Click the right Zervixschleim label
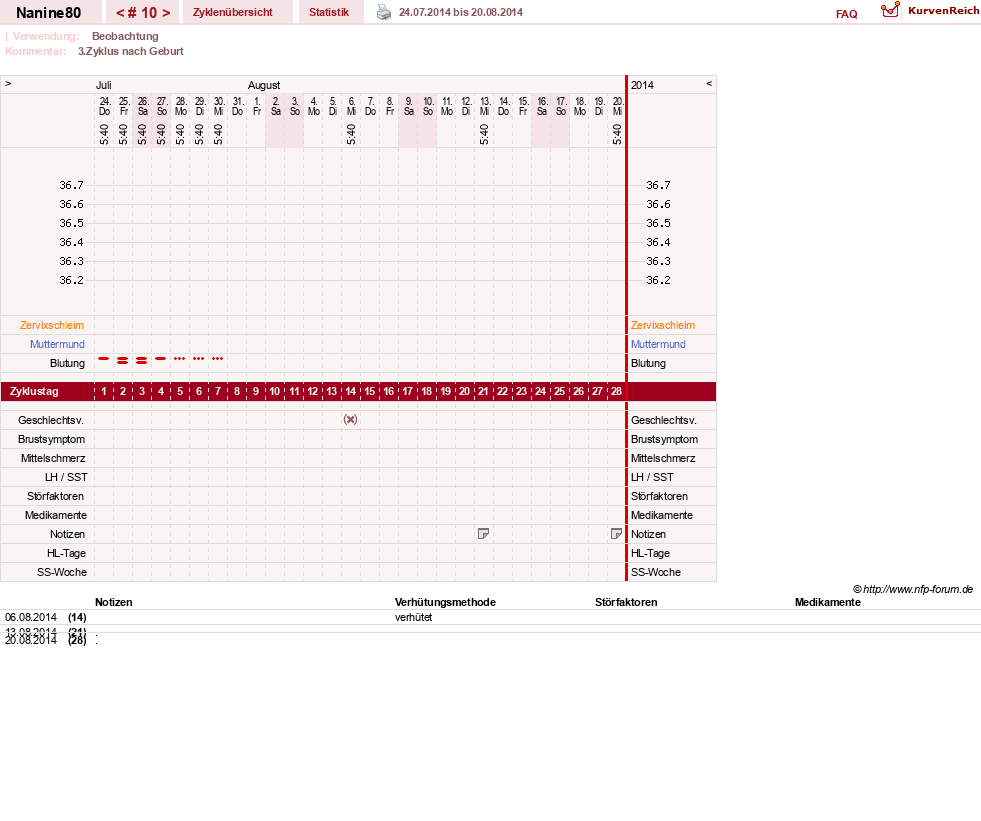981x821 pixels. [x=663, y=325]
